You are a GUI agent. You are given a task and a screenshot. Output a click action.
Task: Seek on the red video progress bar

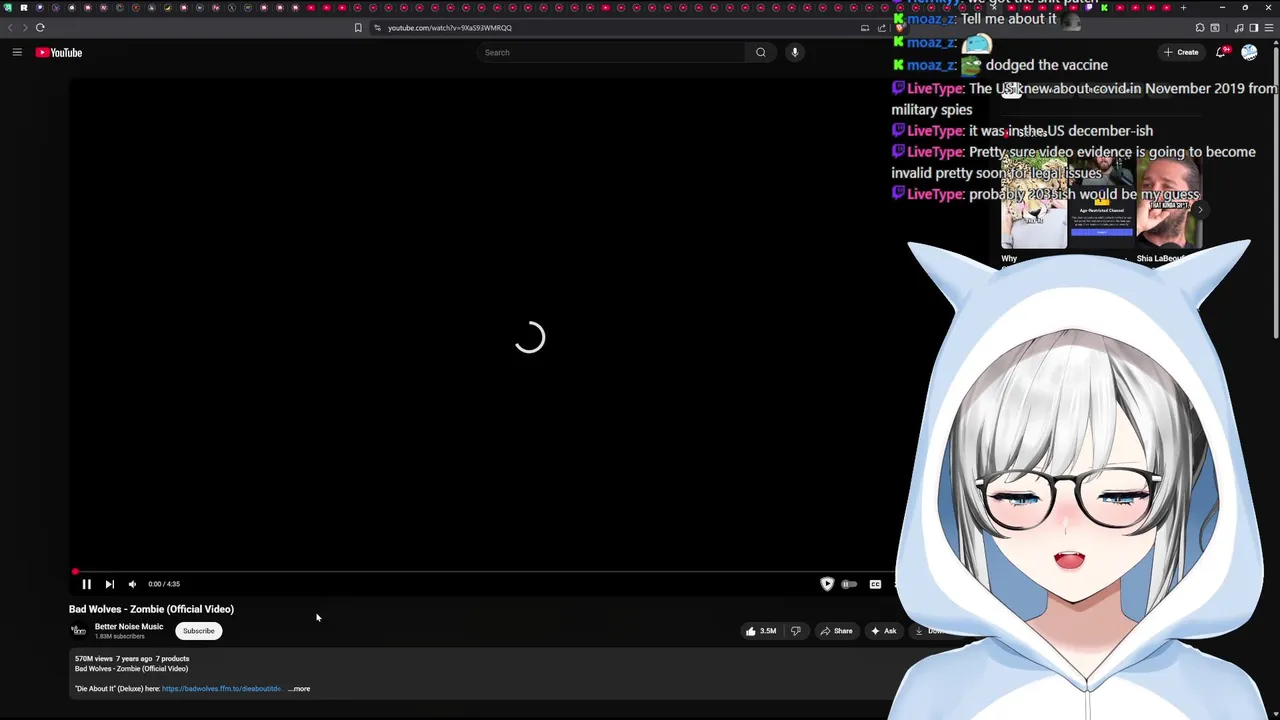(480, 572)
